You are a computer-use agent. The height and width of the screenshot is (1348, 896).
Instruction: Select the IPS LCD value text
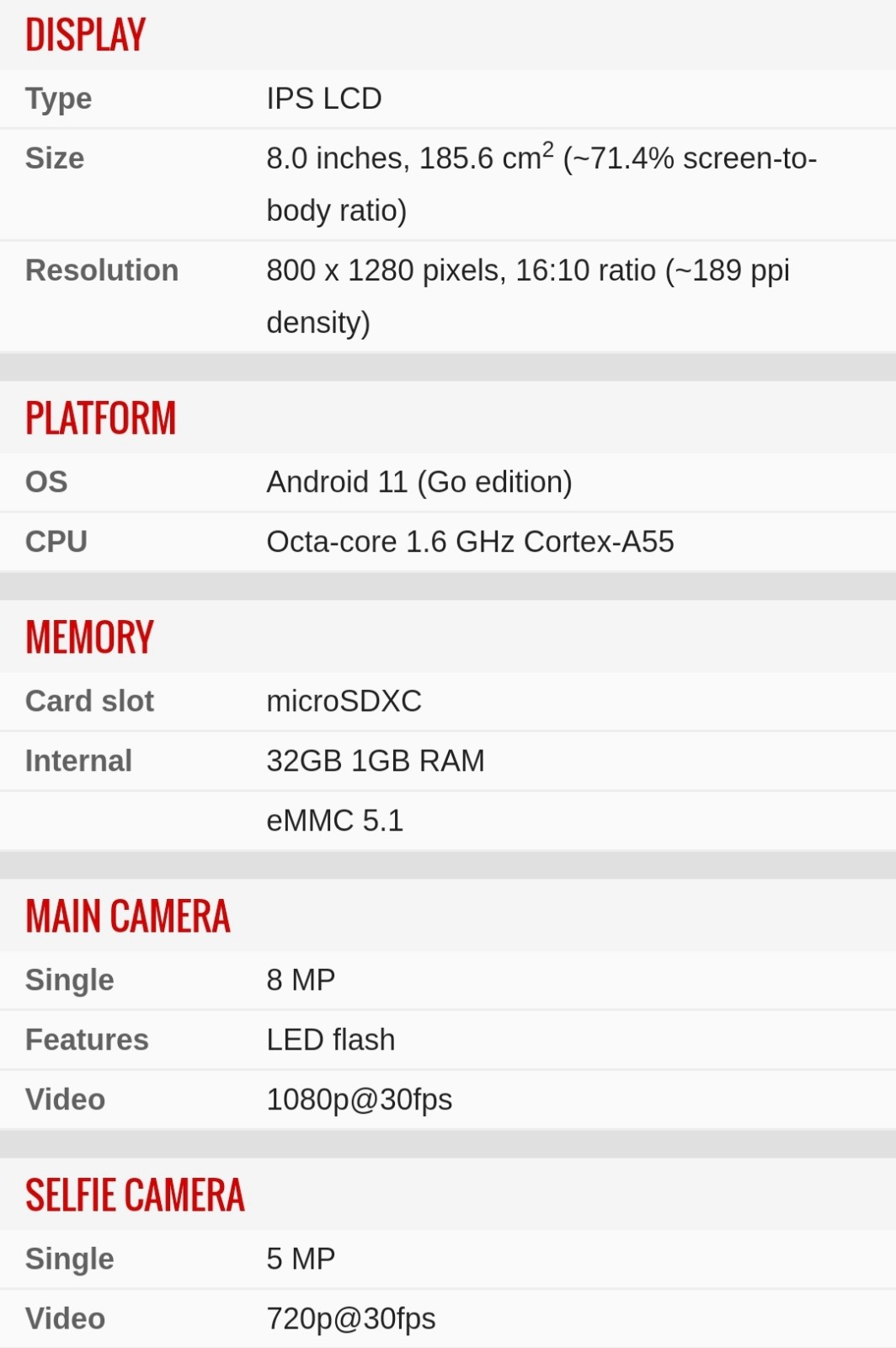coord(324,99)
